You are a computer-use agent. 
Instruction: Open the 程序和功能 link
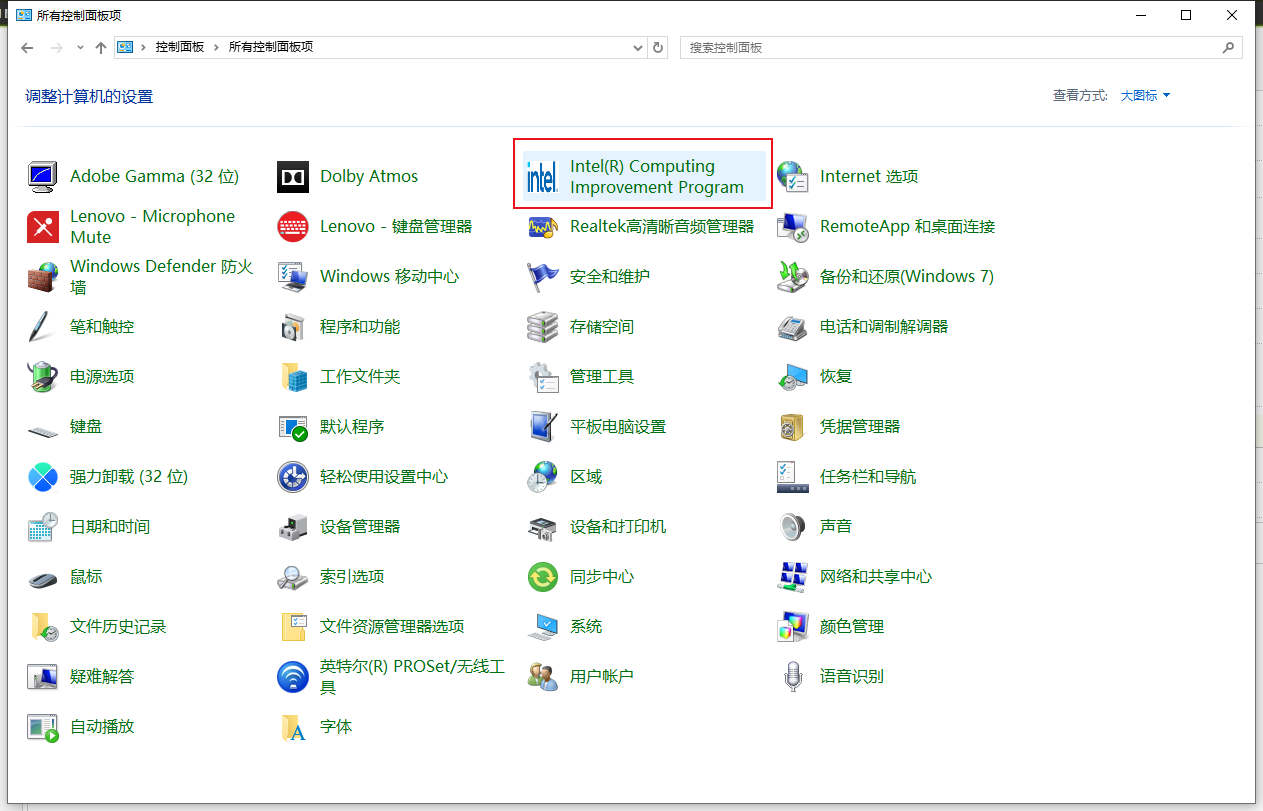pos(359,327)
